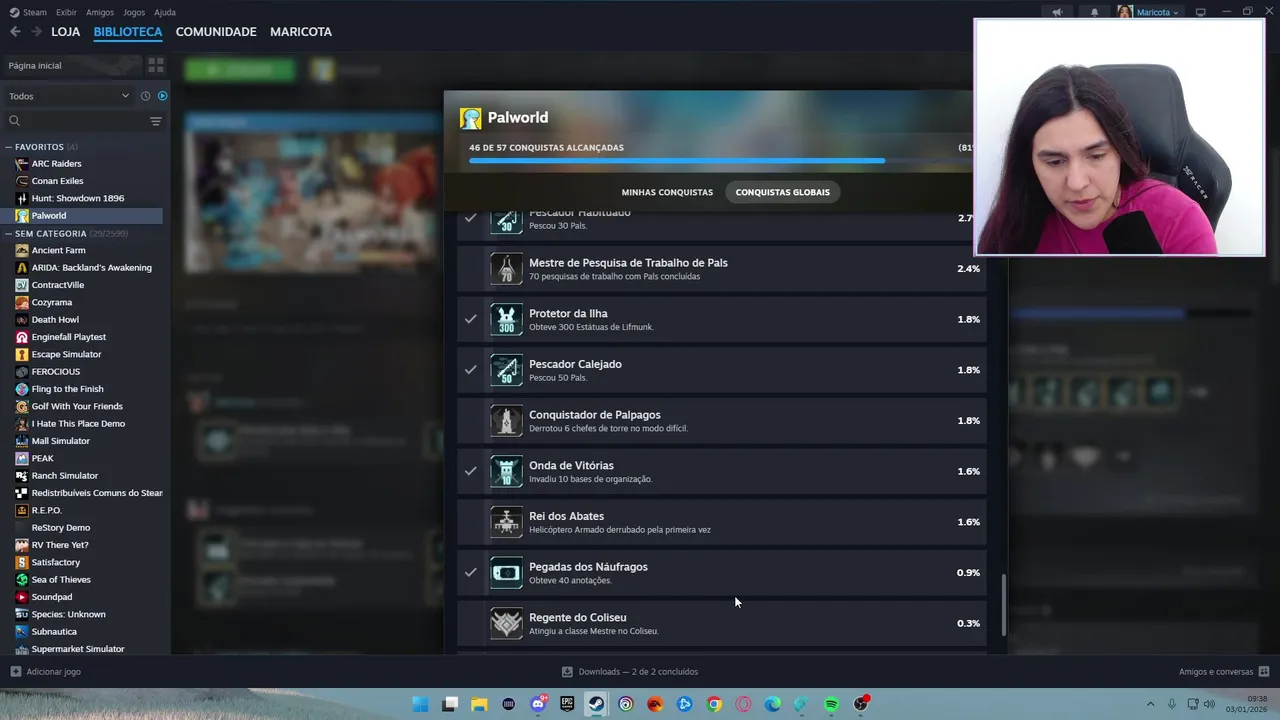The height and width of the screenshot is (720, 1280).
Task: Open Downloads status in the bottom bar
Action: (x=630, y=672)
